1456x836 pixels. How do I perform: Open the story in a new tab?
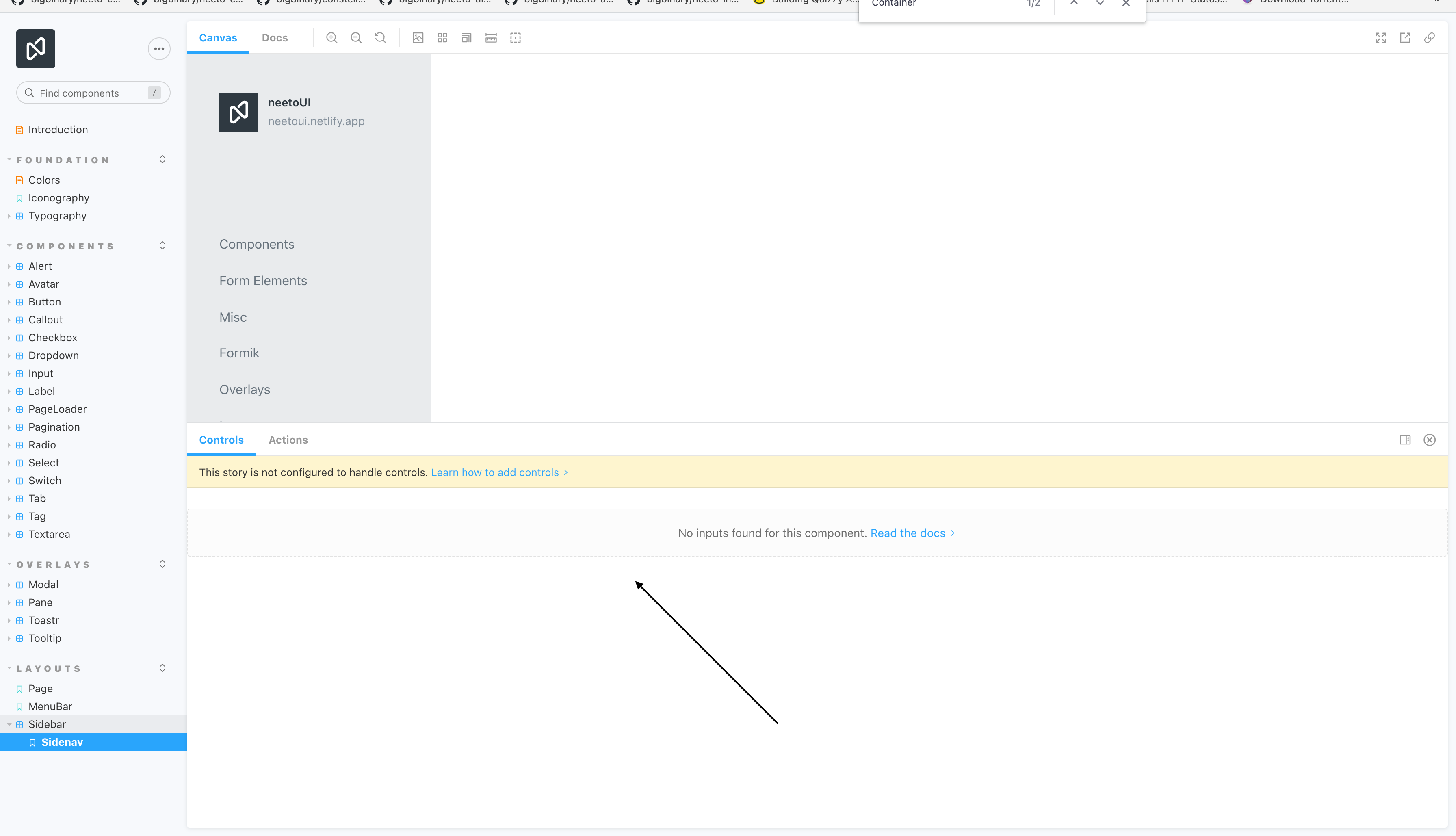pyautogui.click(x=1406, y=37)
